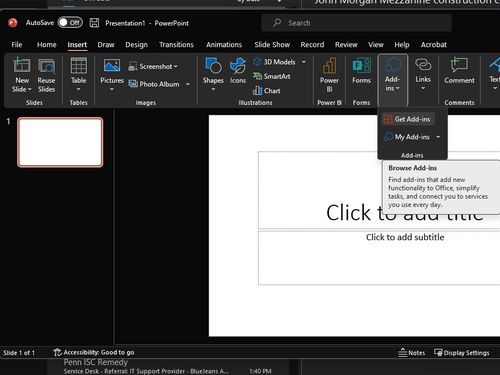Toggle the Notes pane
The image size is (500, 375).
(412, 353)
